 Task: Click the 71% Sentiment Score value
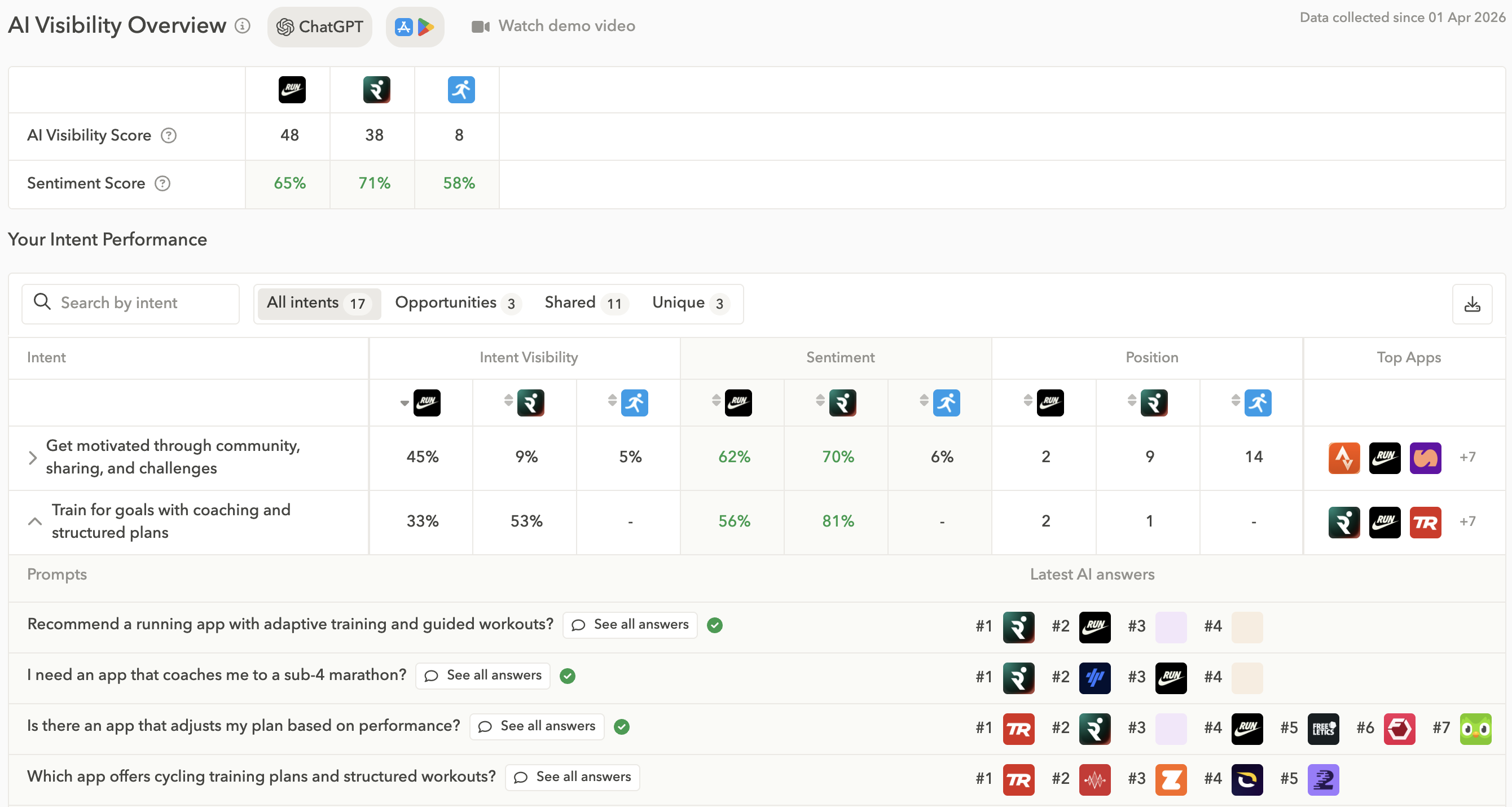(375, 184)
